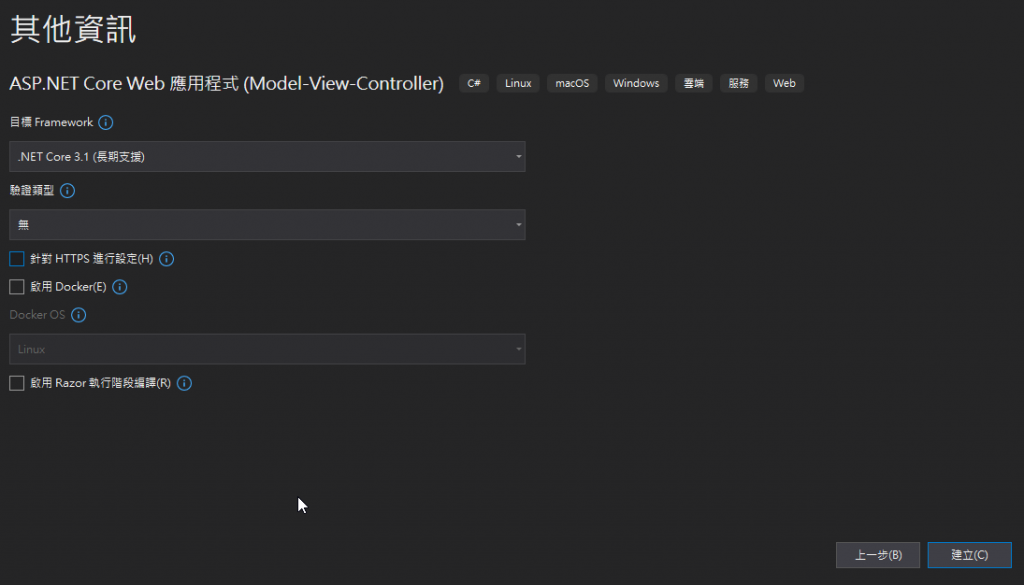Toggle 啟用 Razor 執行階段編譯 checkbox
This screenshot has width=1024, height=585.
pos(17,383)
